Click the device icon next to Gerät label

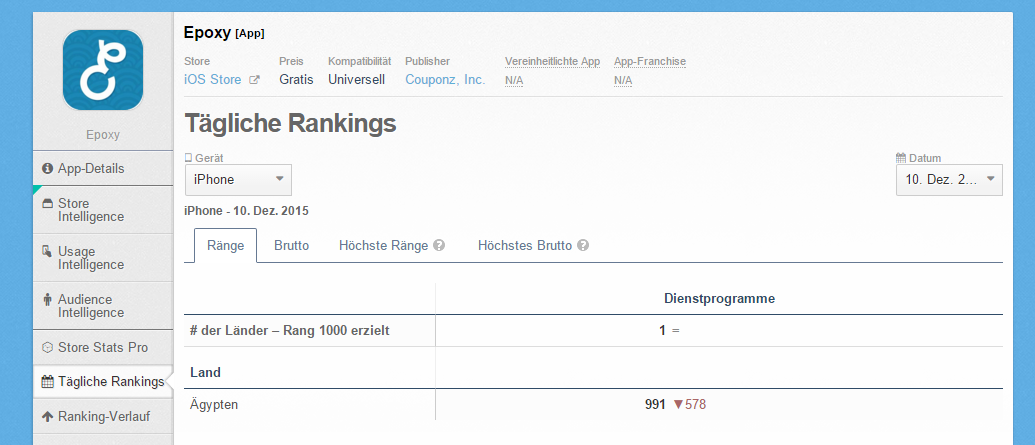188,158
